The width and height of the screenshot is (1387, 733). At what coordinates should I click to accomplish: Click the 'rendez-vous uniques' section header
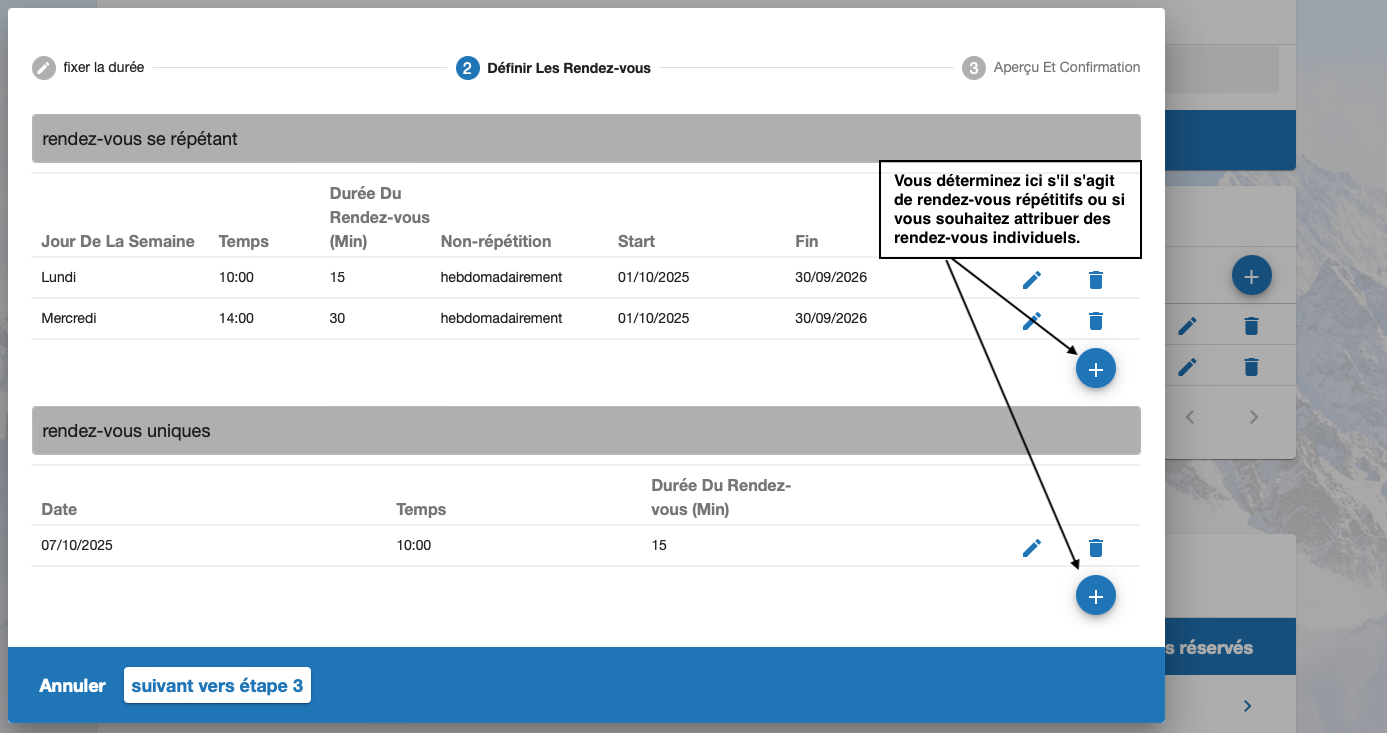coord(586,431)
